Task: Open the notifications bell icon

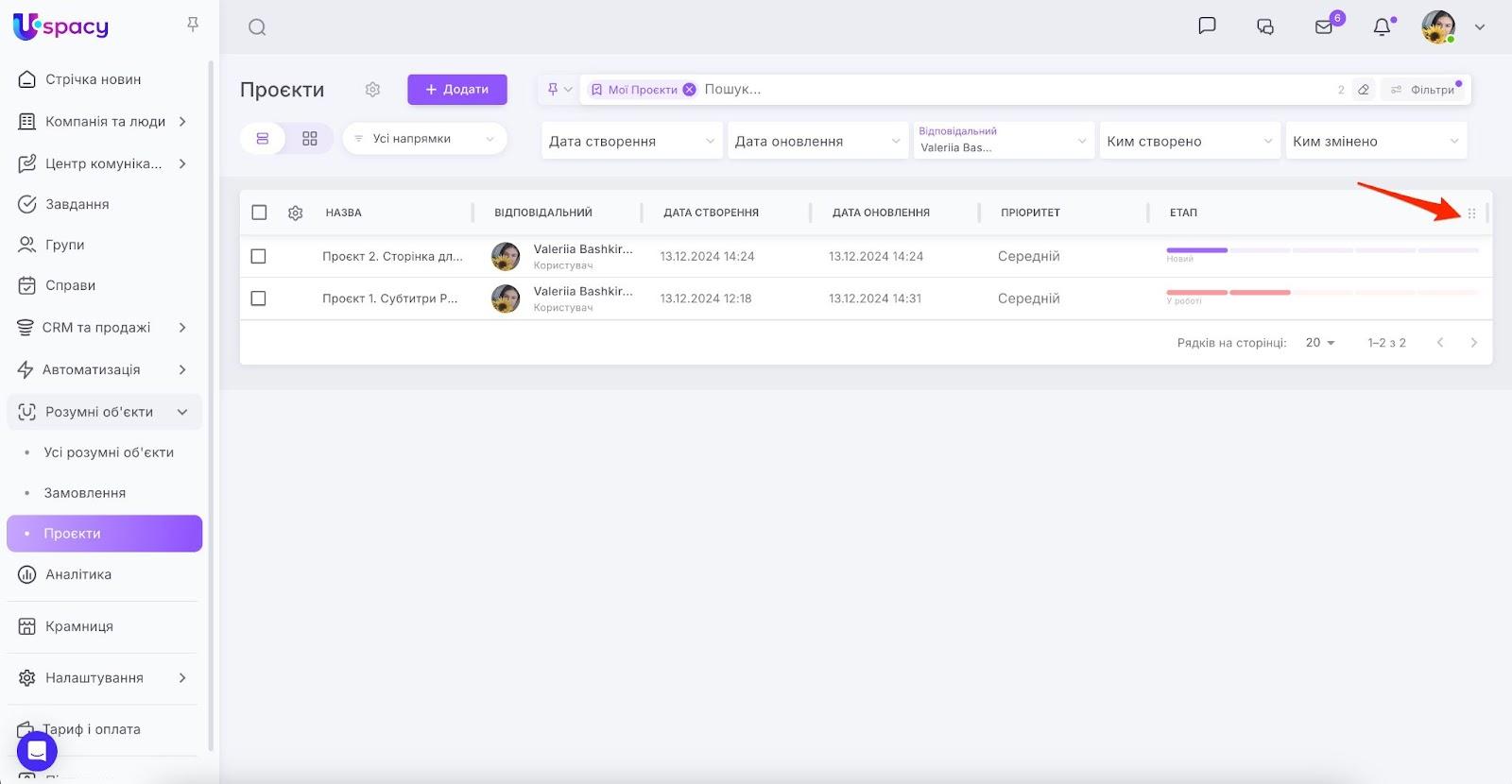Action: coord(1382,27)
